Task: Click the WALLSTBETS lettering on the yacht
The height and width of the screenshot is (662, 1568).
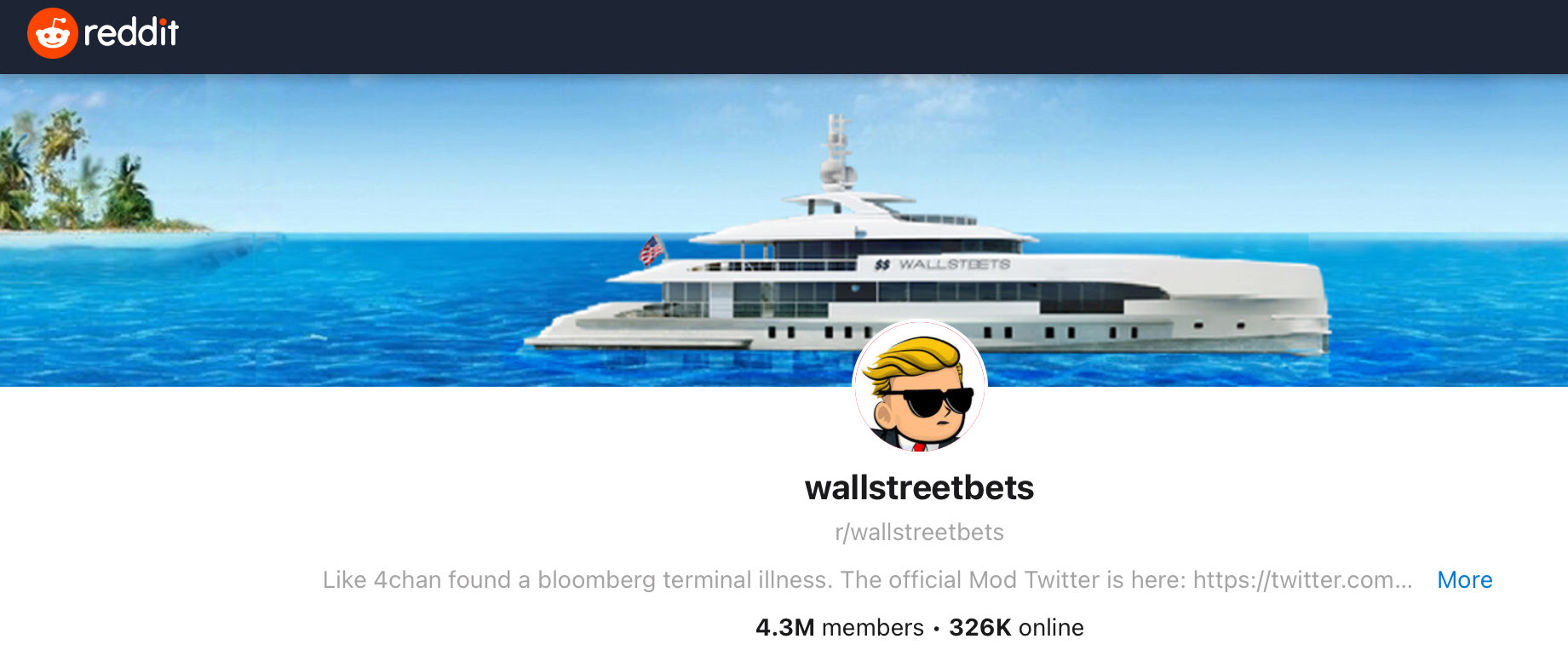Action: click(955, 265)
